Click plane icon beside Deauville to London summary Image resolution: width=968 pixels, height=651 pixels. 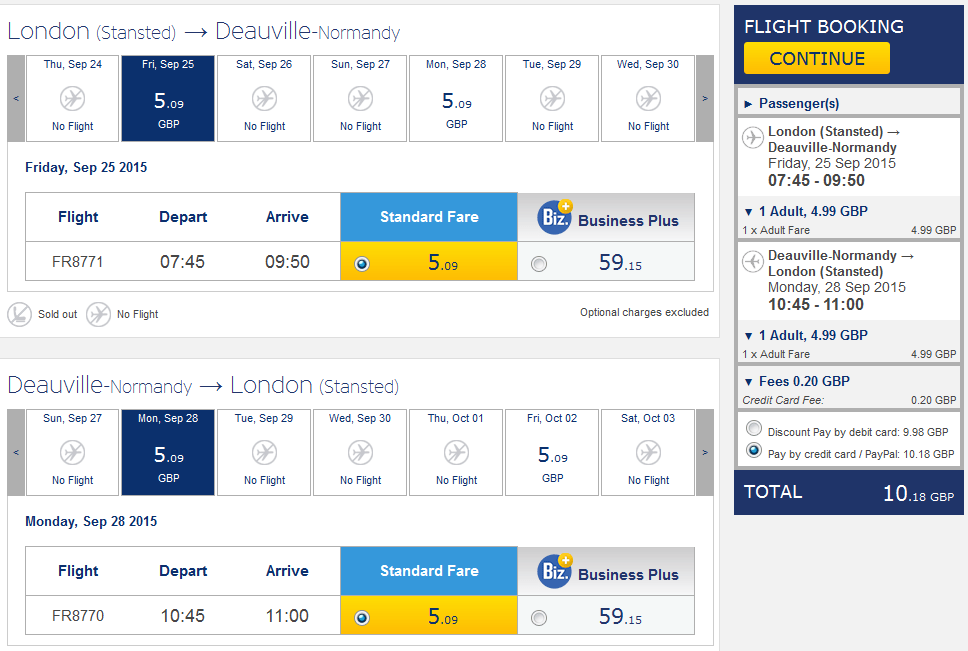(753, 261)
